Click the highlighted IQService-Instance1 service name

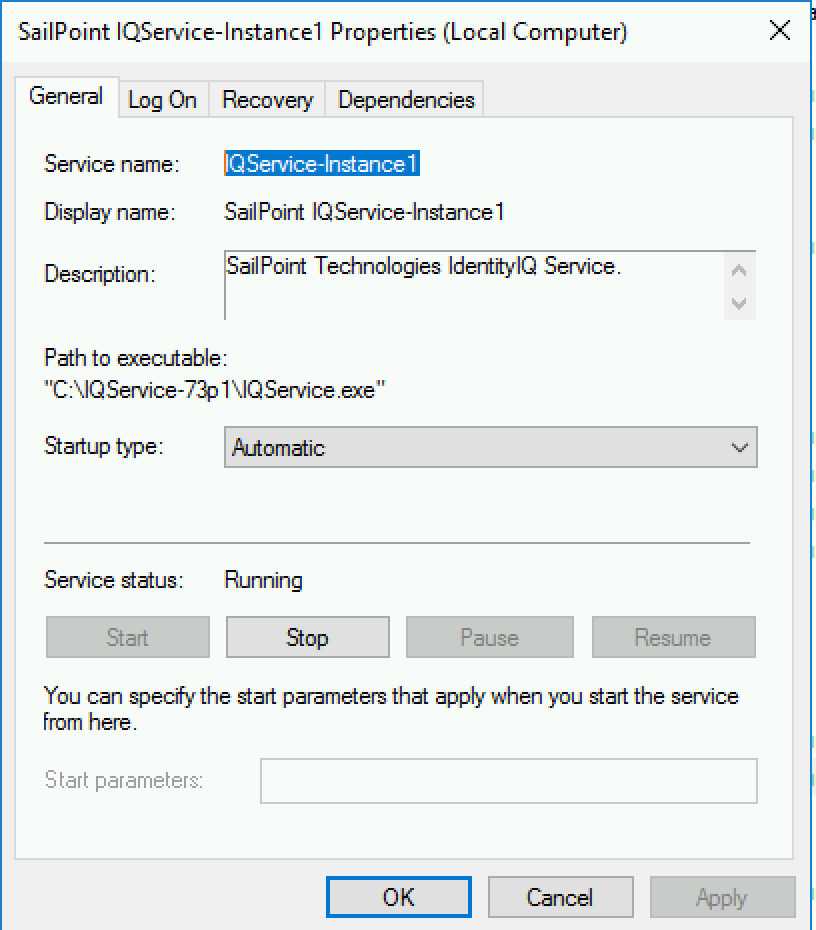point(321,164)
